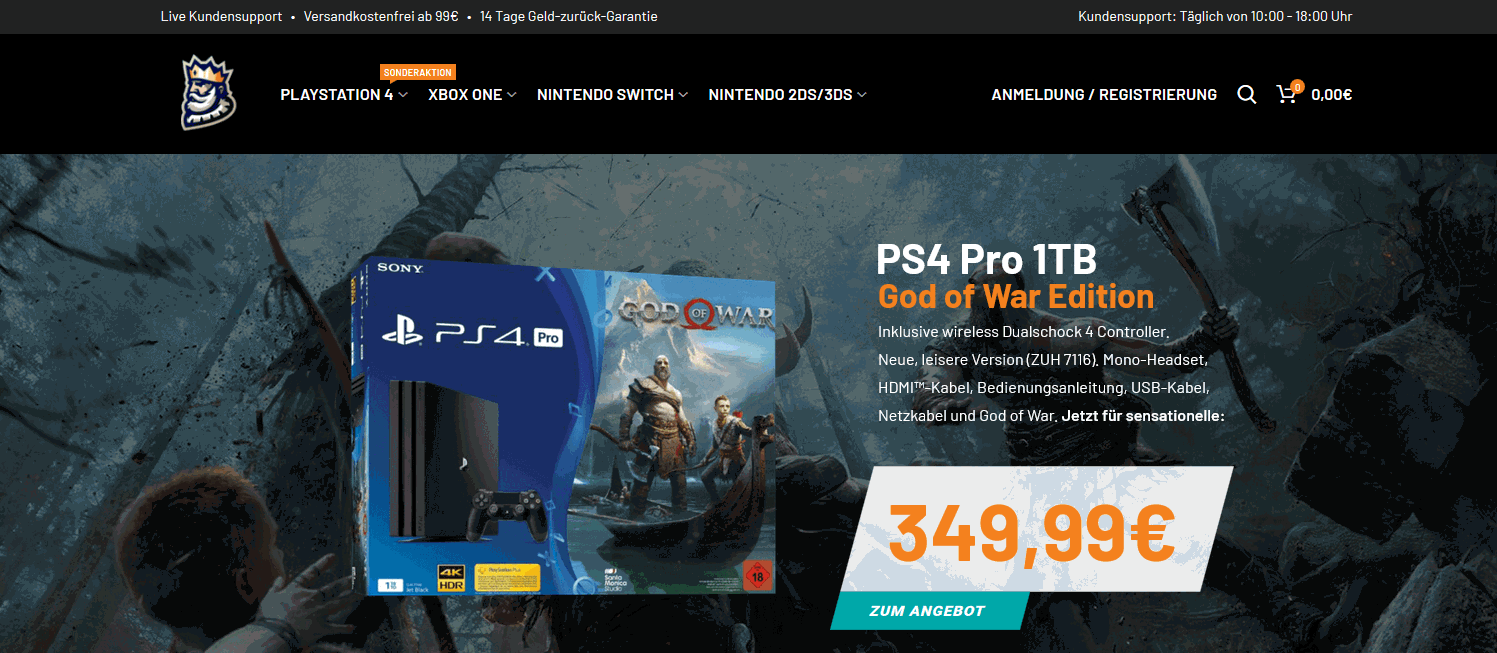
Task: Open ANMELDUNG / REGISTRIERUNG link
Action: click(1104, 95)
